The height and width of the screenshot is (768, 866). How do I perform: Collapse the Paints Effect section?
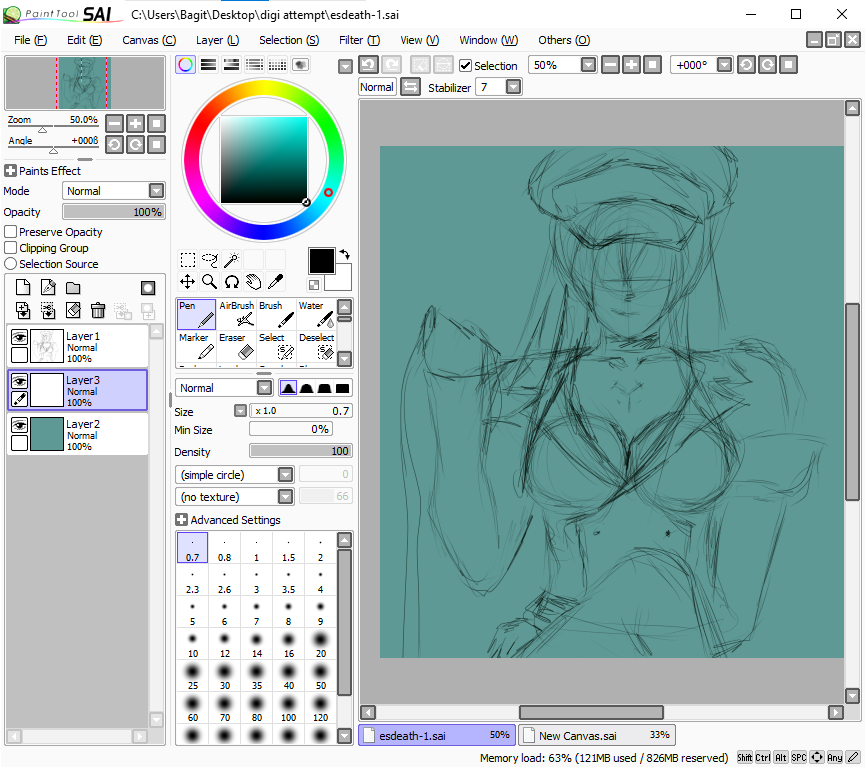(x=10, y=171)
